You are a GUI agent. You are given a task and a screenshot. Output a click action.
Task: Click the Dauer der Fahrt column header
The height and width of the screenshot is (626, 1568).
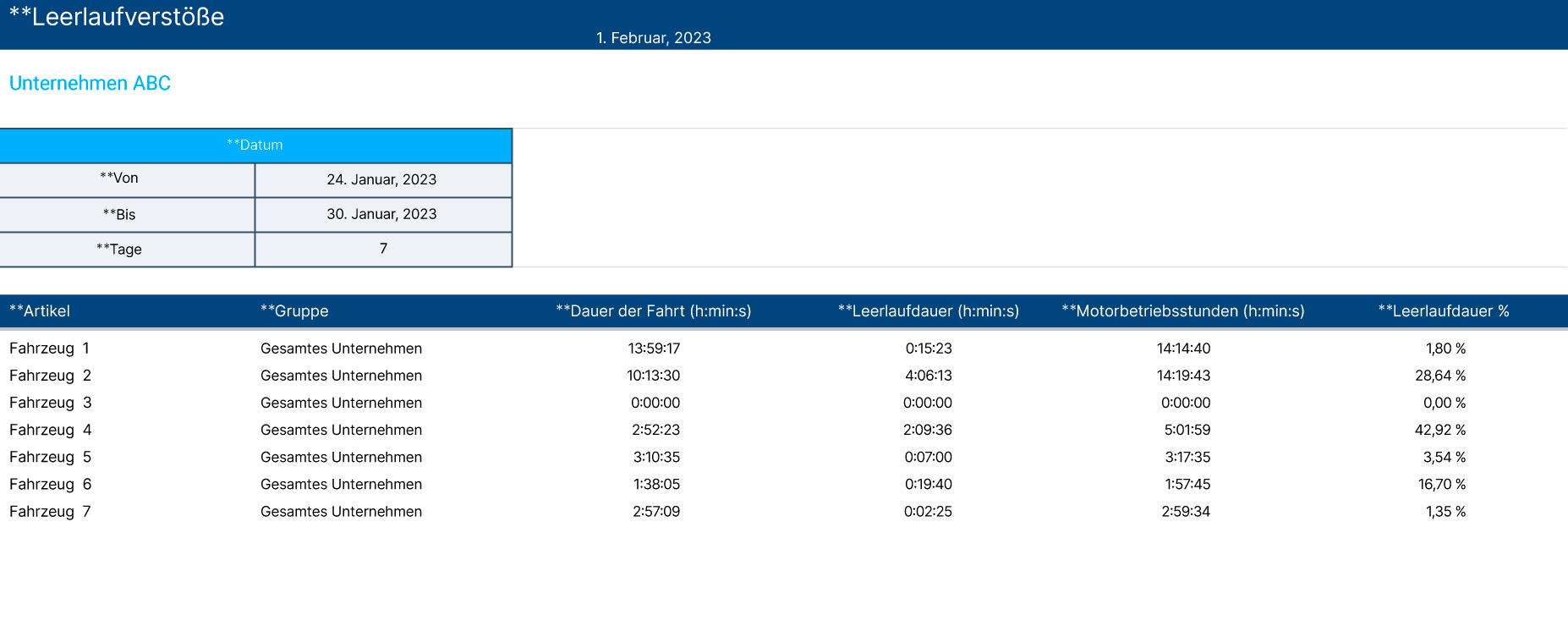[653, 311]
